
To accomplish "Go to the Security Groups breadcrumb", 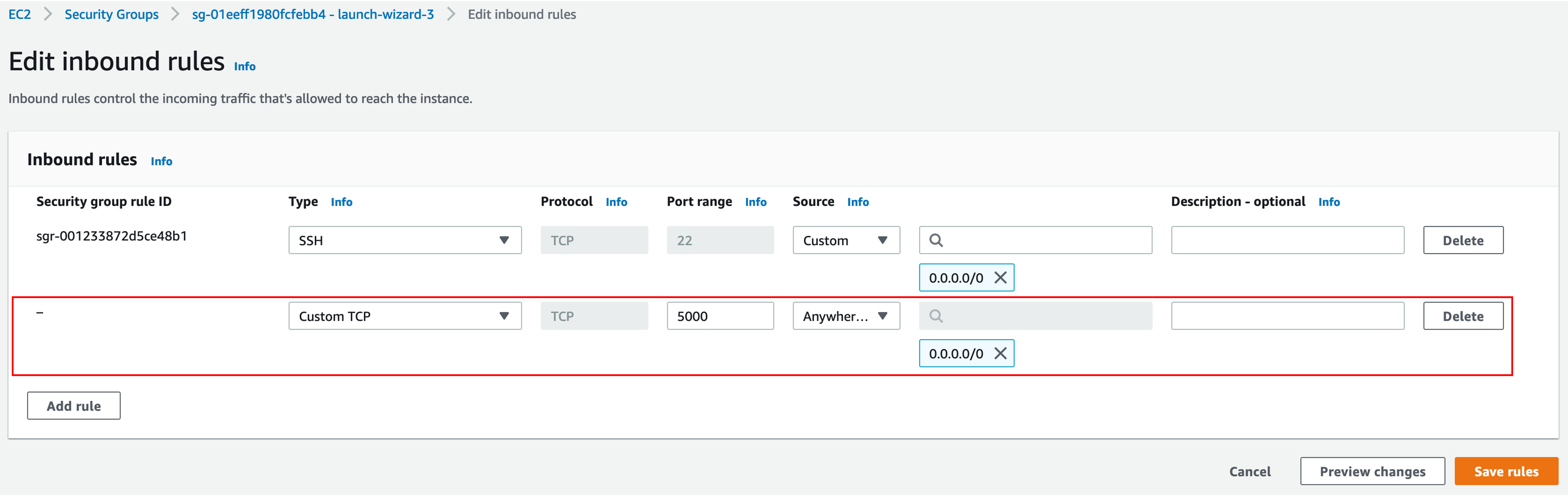I will [x=112, y=14].
